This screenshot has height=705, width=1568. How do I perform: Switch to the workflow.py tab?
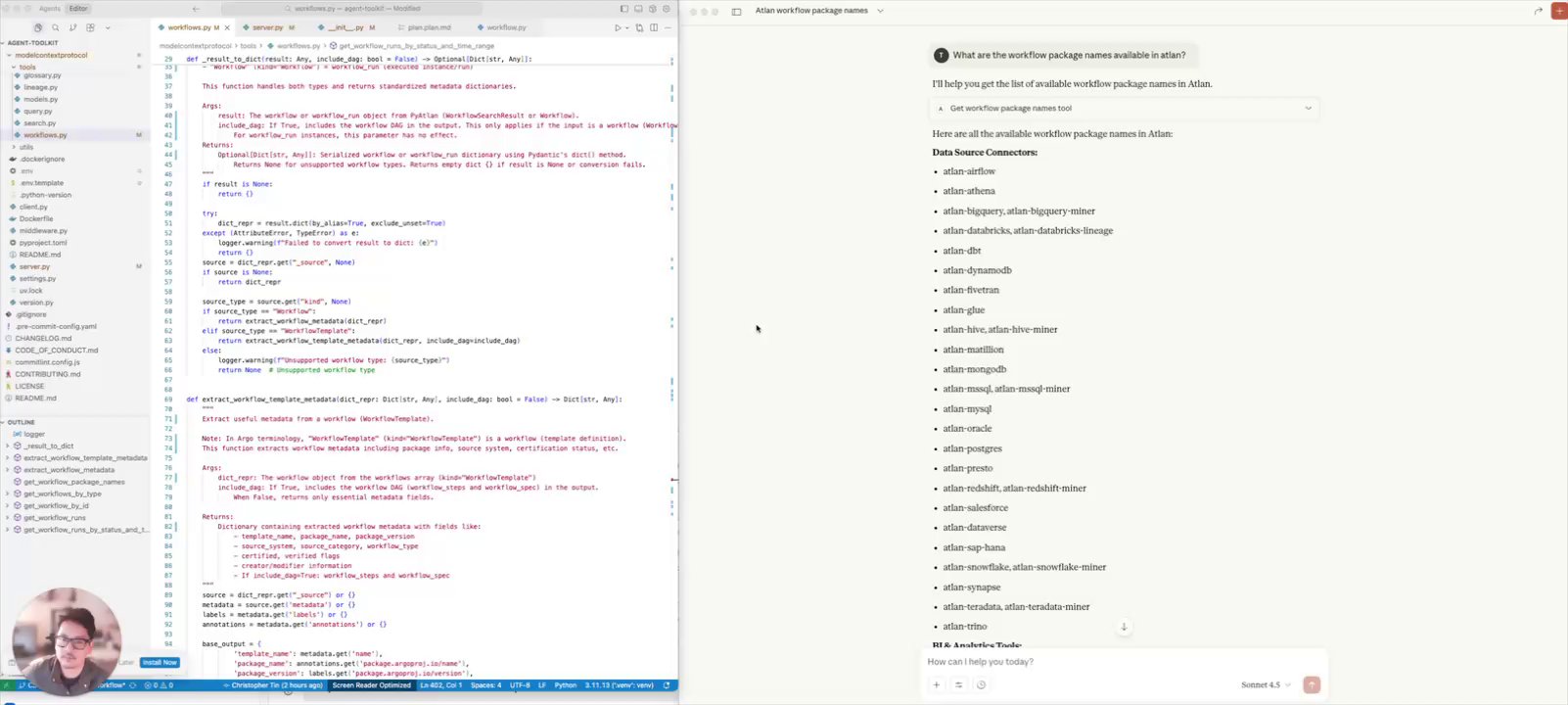click(506, 27)
